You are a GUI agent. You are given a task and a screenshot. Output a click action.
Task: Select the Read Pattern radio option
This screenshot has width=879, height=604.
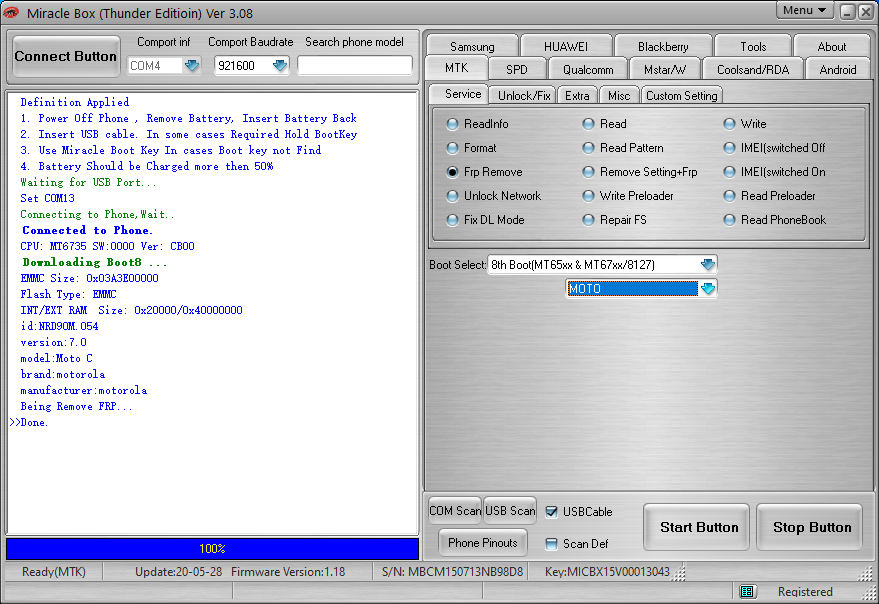(588, 148)
